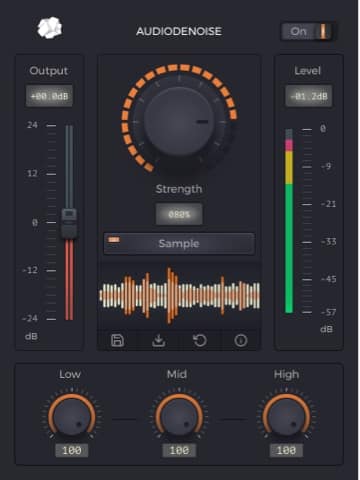Toggle the Sample indicator light
Image resolution: width=360 pixels, height=480 pixels.
point(114,240)
